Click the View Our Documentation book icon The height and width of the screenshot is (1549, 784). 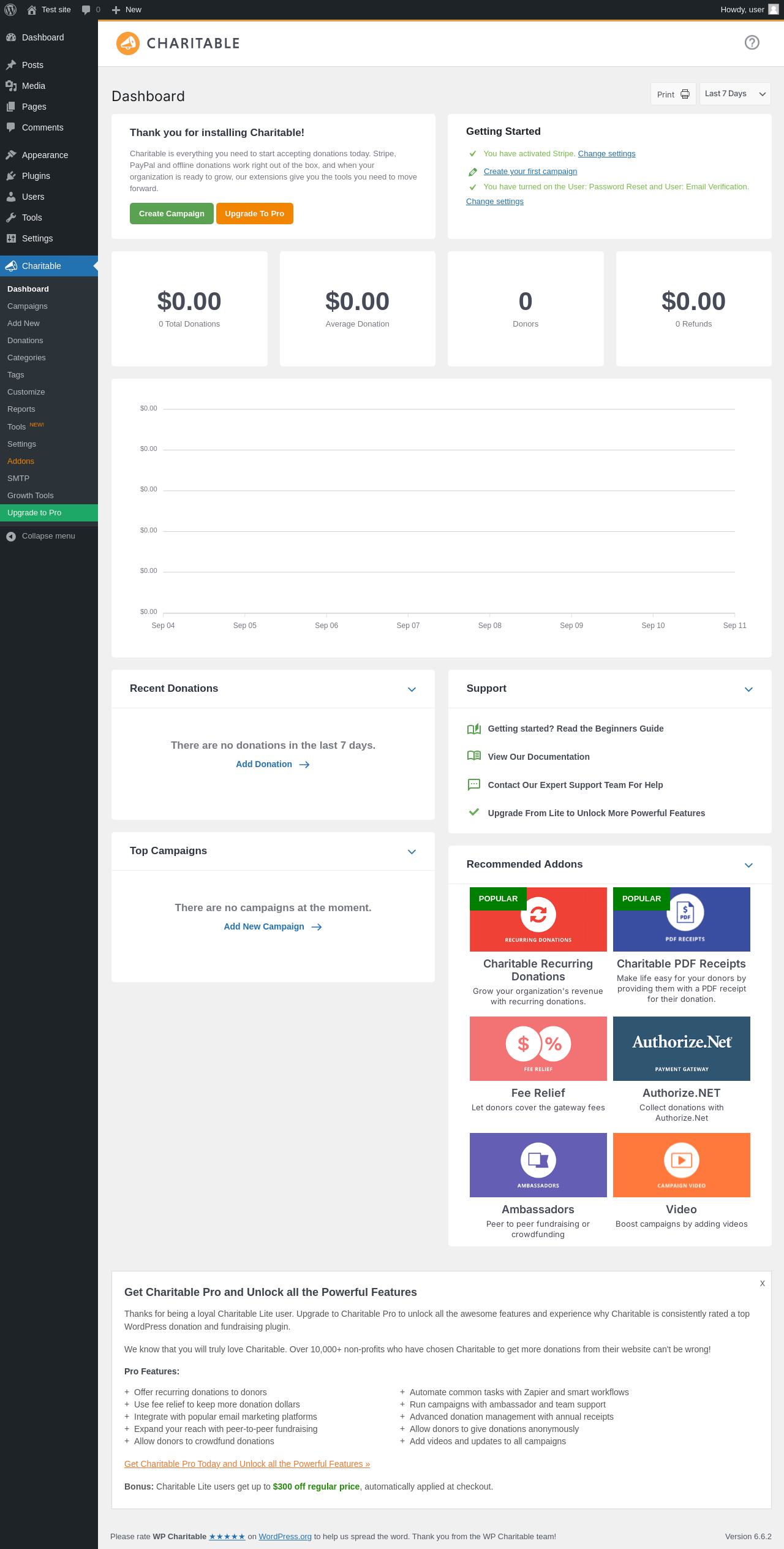click(474, 756)
